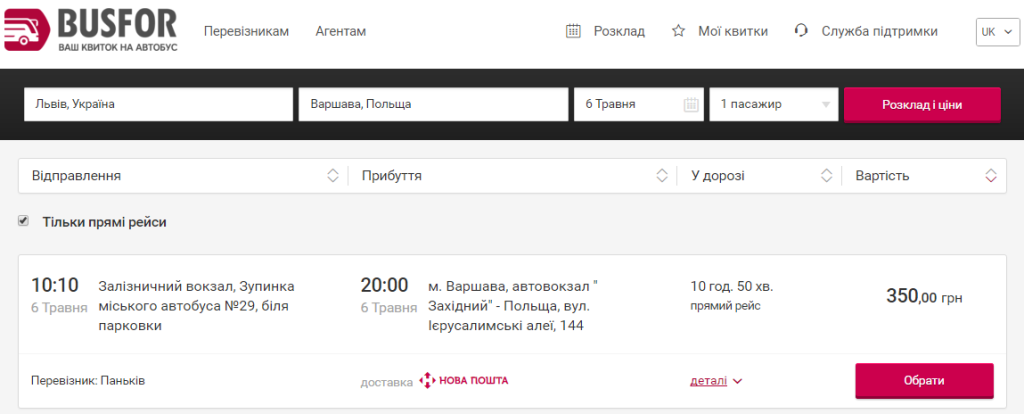Open the calendar icon in date field

pos(691,104)
